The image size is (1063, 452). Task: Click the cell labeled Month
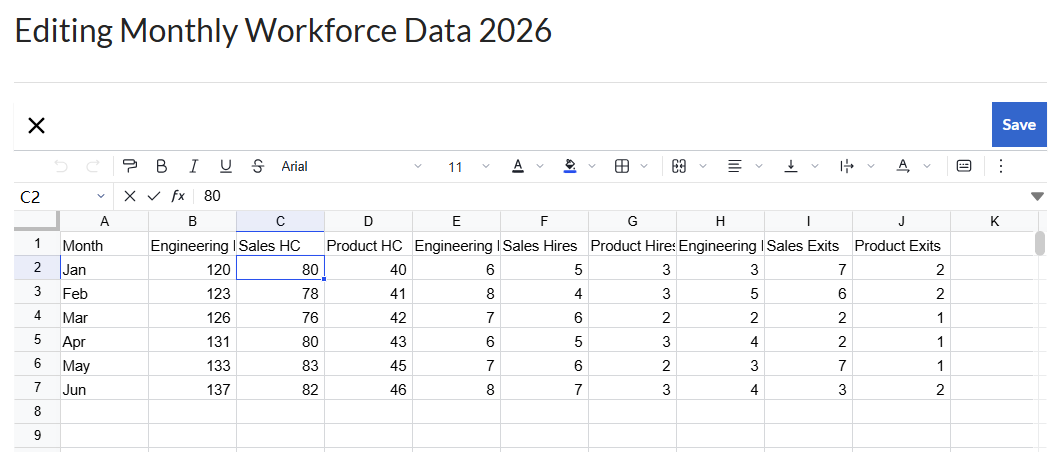[x=104, y=245]
